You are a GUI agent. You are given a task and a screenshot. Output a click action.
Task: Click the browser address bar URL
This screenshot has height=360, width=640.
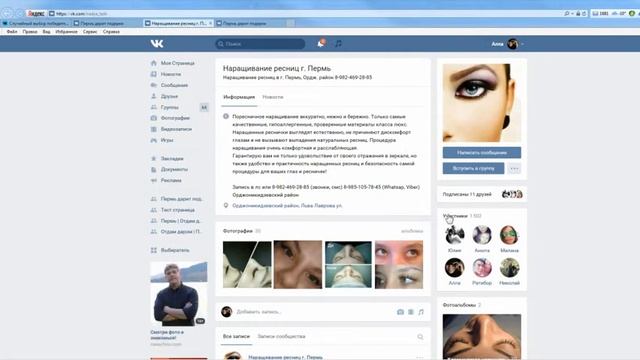pos(82,13)
